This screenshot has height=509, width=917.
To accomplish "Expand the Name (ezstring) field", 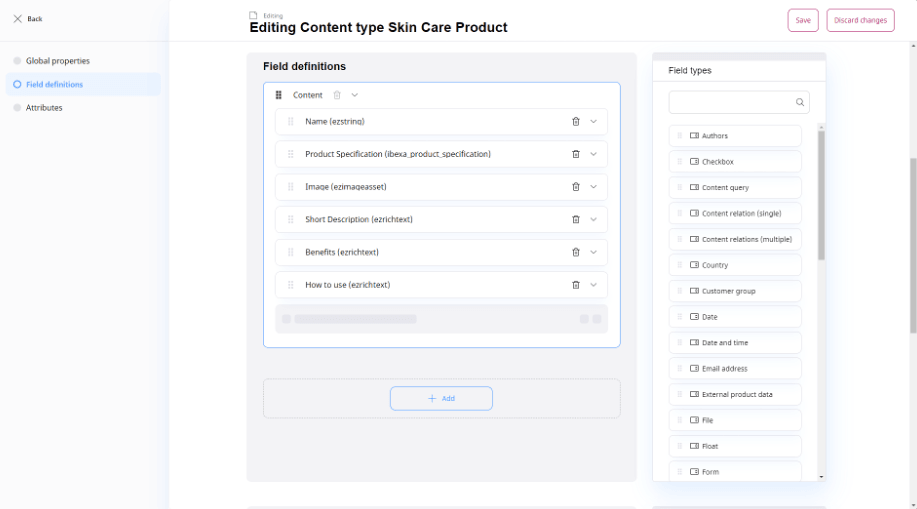I will (593, 122).
